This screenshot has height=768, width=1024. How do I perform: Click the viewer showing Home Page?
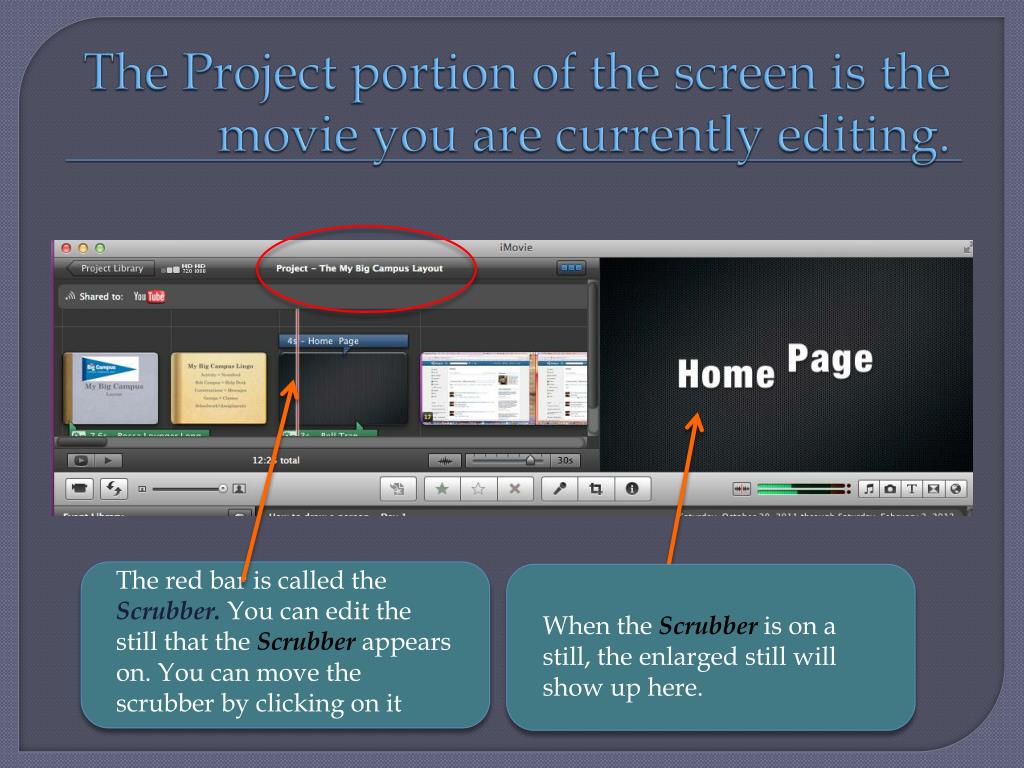(x=786, y=364)
